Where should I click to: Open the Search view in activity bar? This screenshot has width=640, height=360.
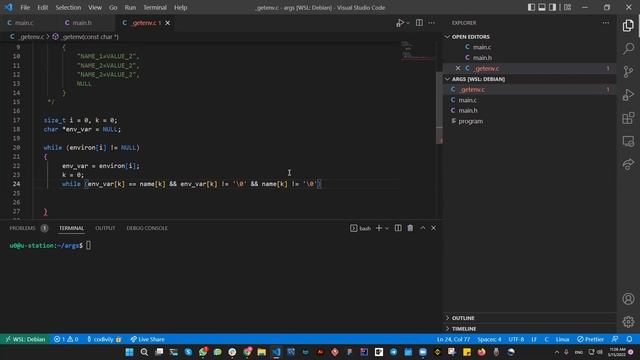pyautogui.click(x=628, y=49)
